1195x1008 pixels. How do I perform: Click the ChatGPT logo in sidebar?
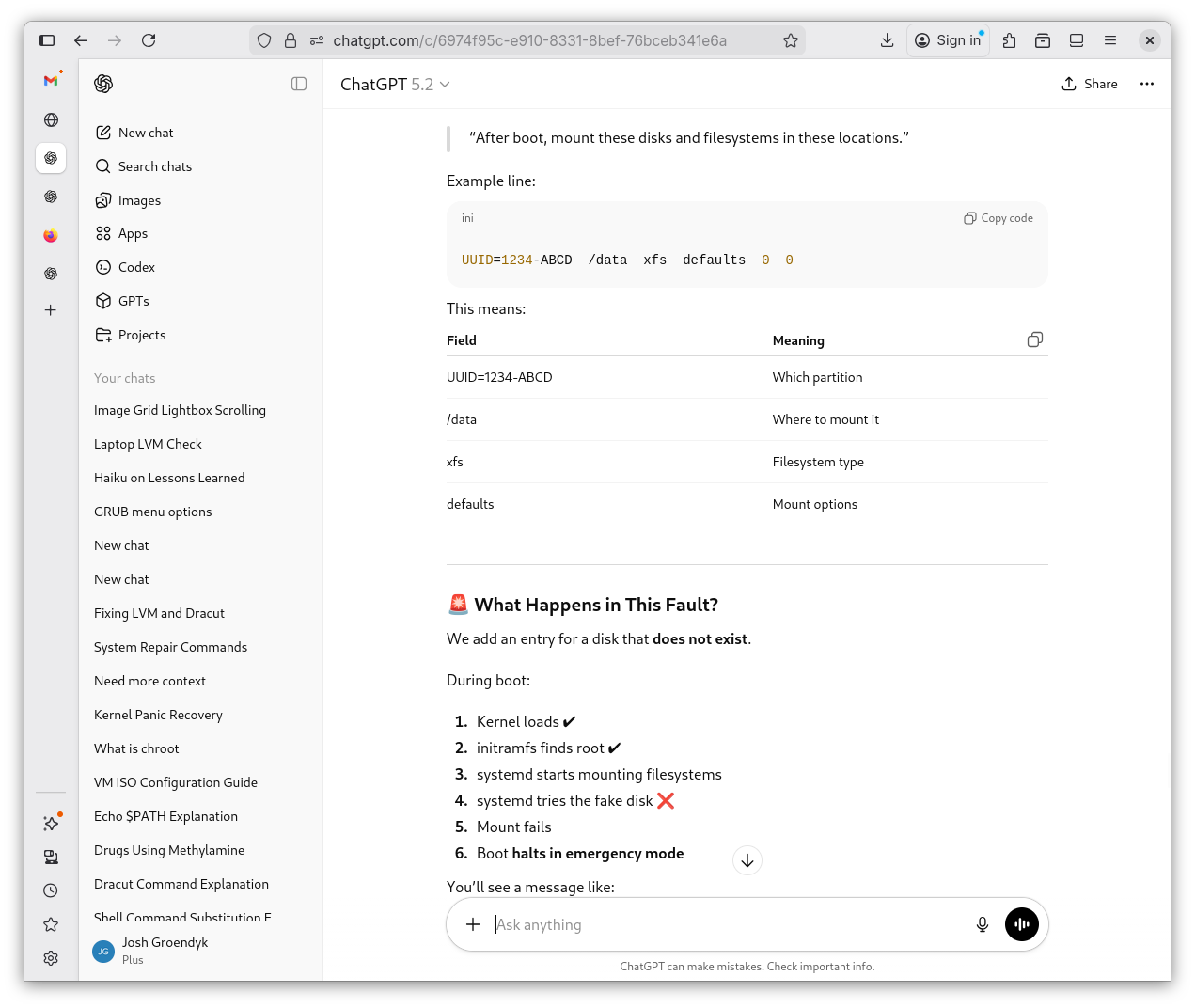tap(103, 84)
